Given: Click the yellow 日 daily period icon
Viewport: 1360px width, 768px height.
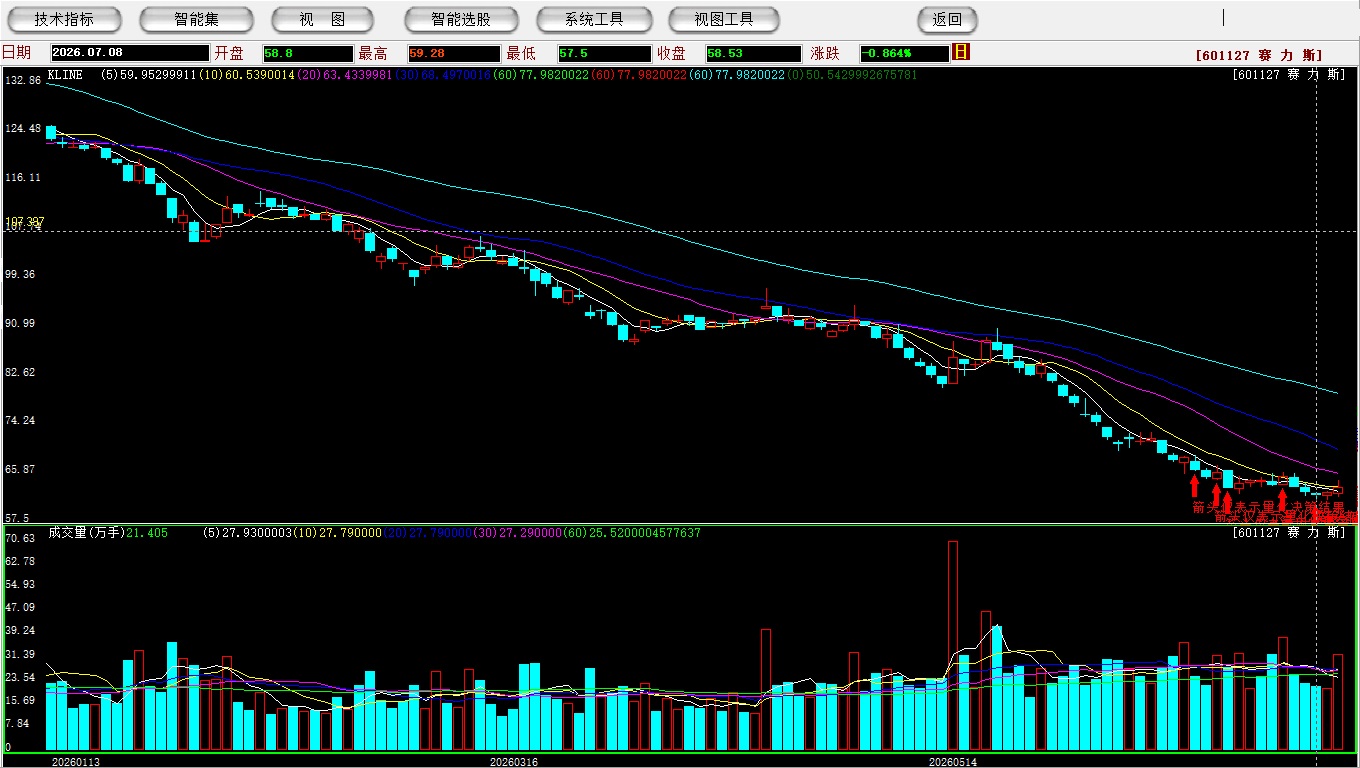Looking at the screenshot, I should point(961,52).
